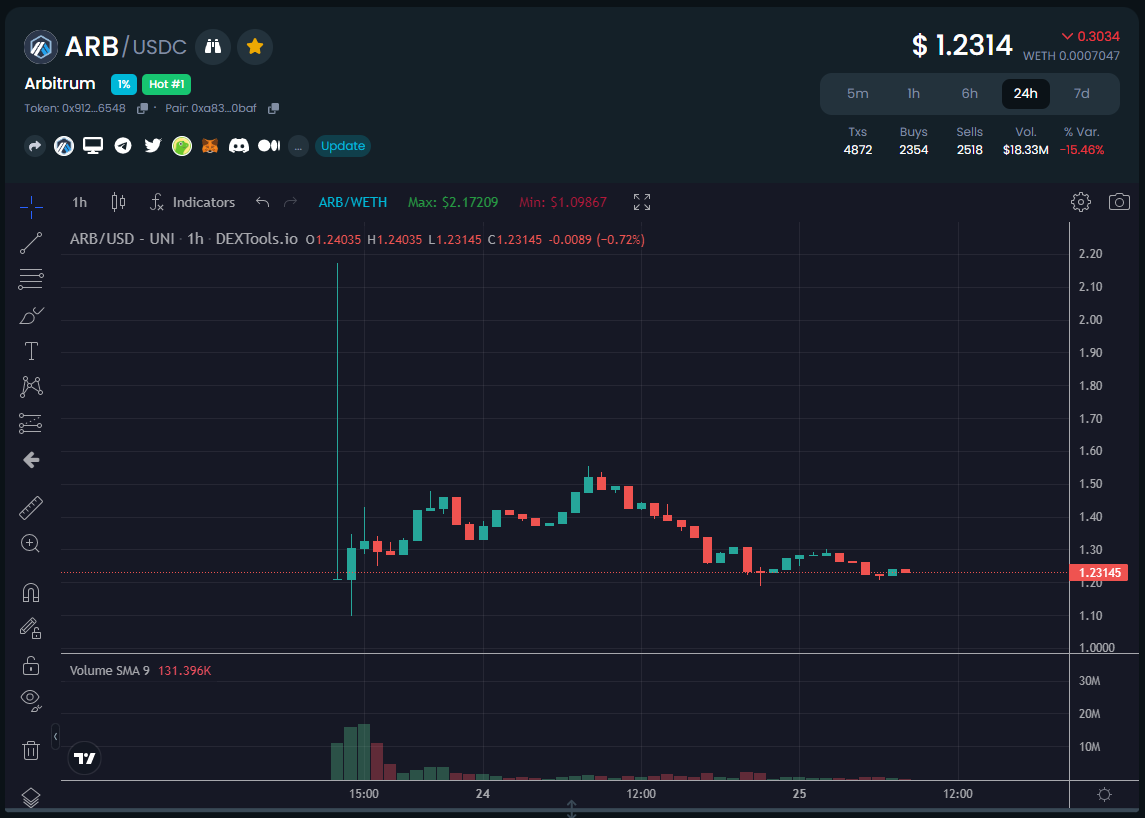
Task: Toggle the magnet snap mode
Action: 31,592
